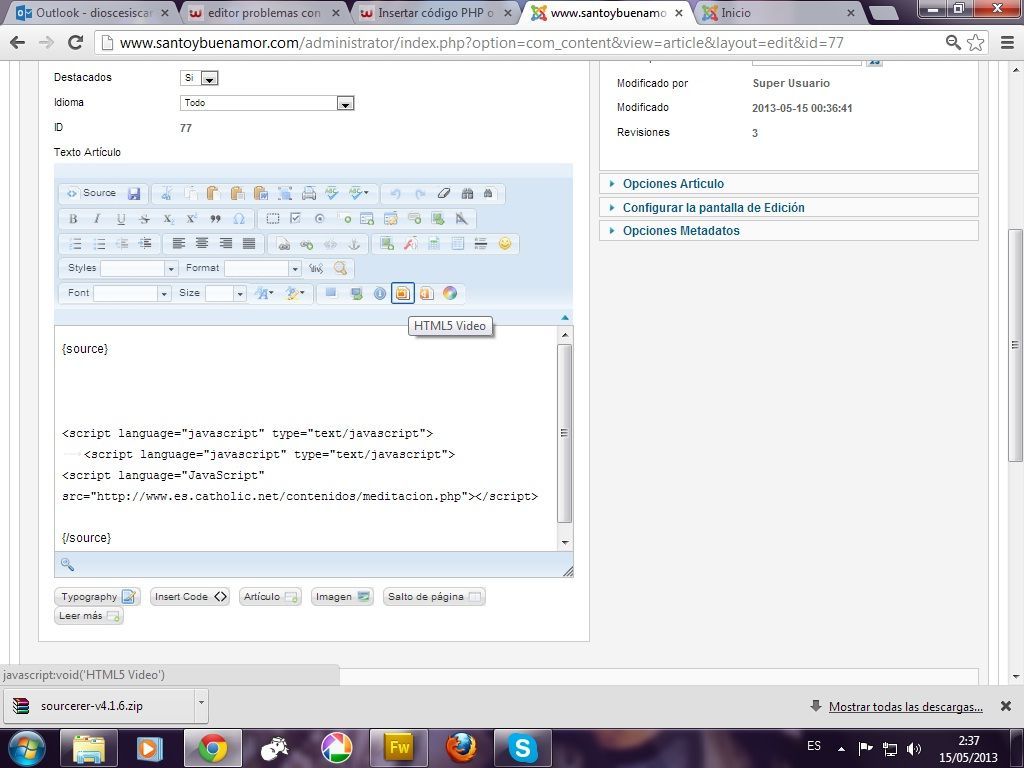The width and height of the screenshot is (1024, 768).
Task: Insert hidden form field icon
Action: 462,219
